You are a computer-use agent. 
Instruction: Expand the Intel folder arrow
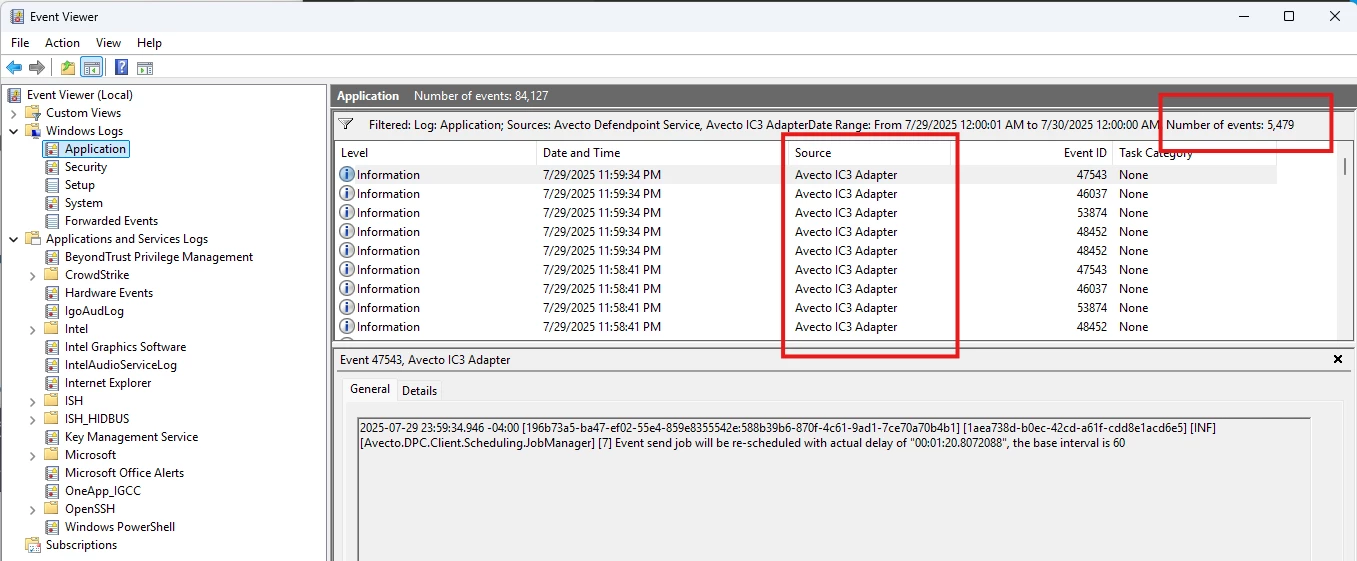33,329
